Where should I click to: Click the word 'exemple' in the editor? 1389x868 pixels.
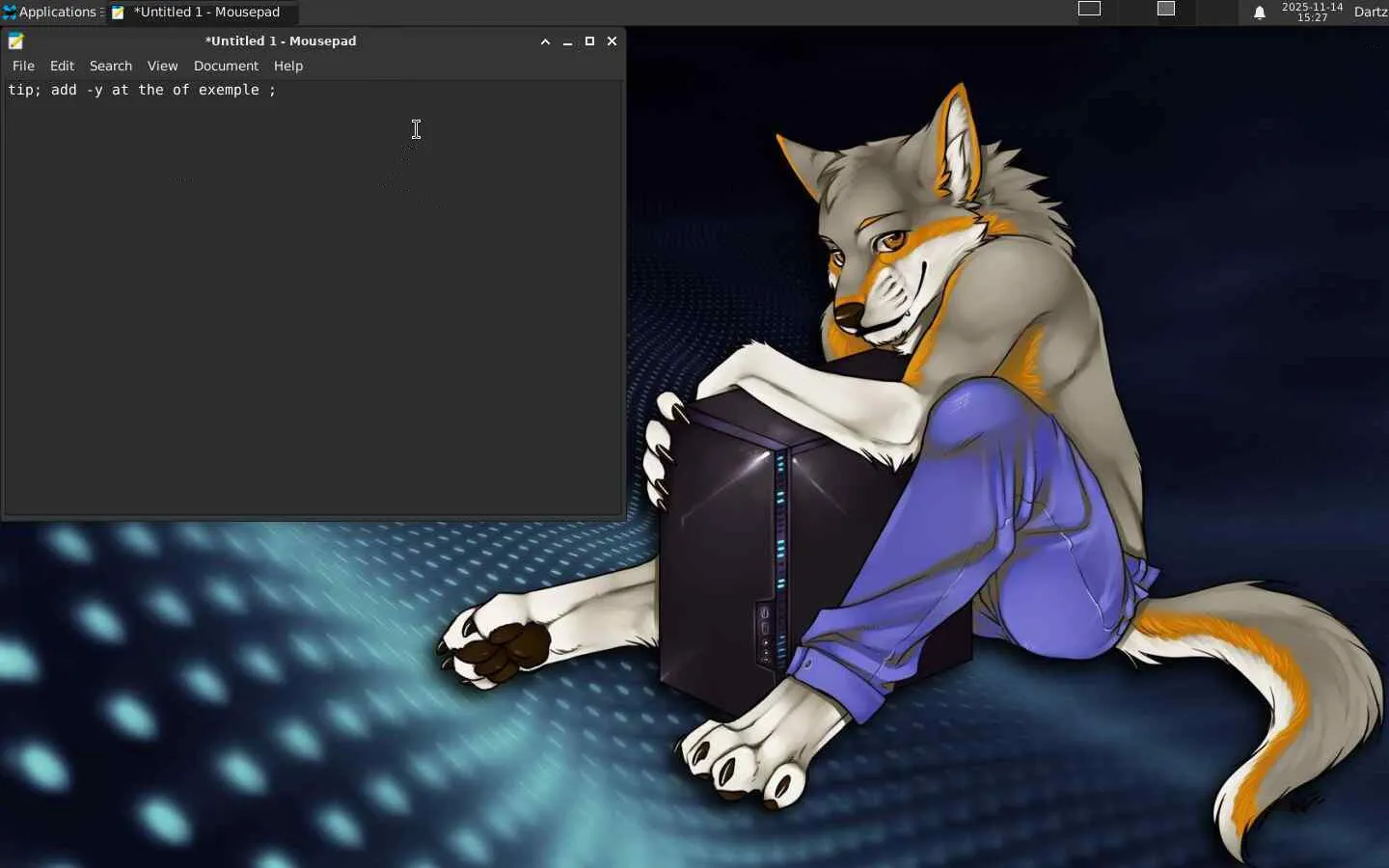(229, 90)
